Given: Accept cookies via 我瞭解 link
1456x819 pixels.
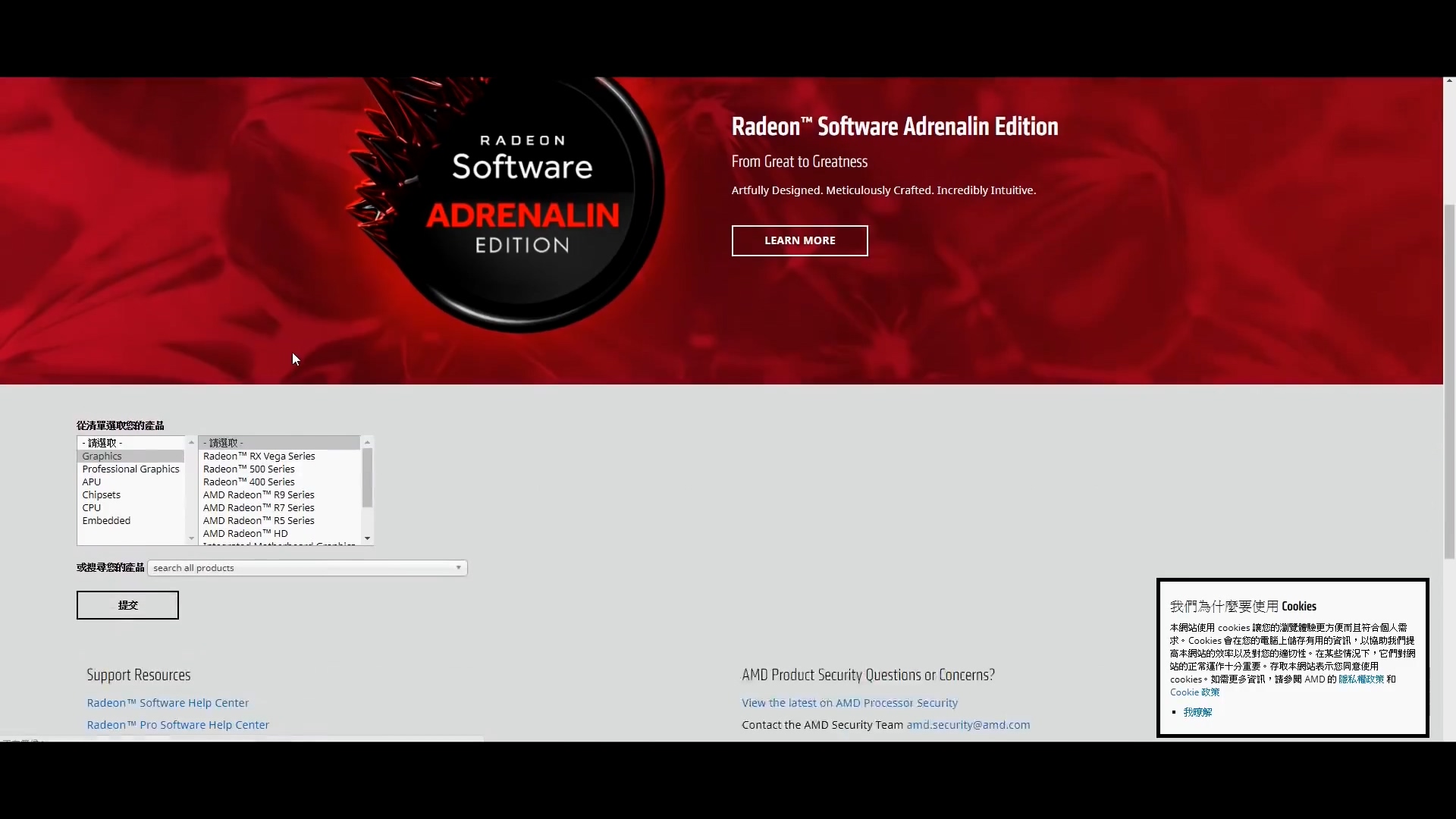Looking at the screenshot, I should coord(1197,712).
